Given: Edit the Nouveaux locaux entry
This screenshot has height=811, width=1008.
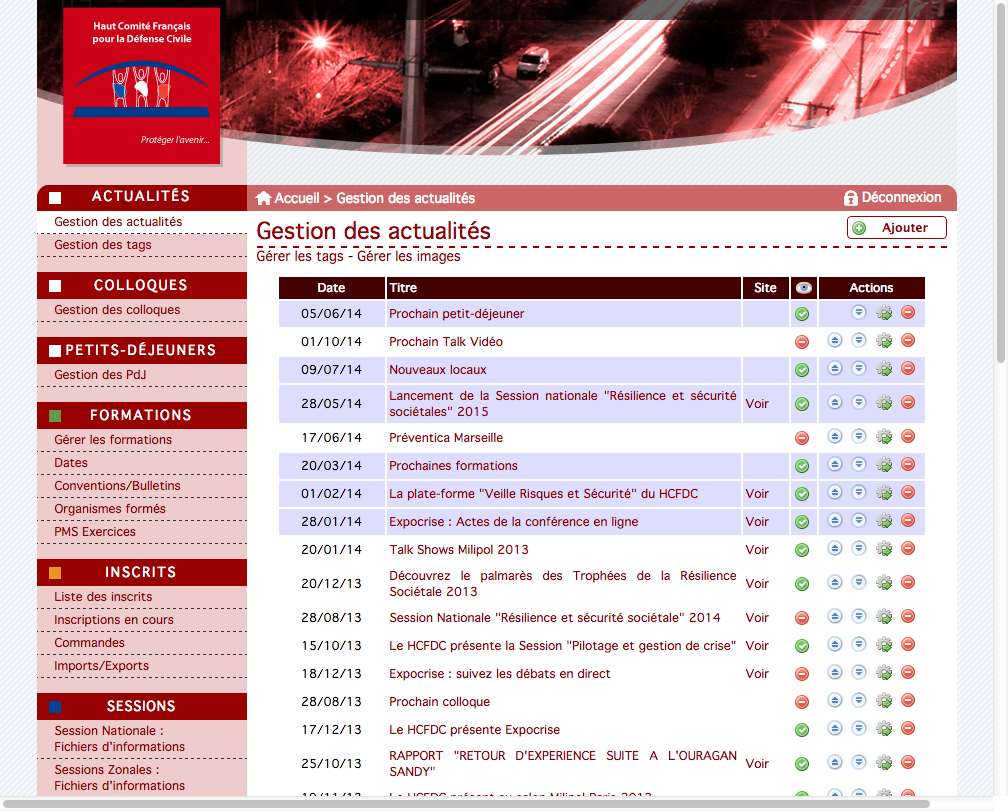Looking at the screenshot, I should pyautogui.click(x=885, y=369).
